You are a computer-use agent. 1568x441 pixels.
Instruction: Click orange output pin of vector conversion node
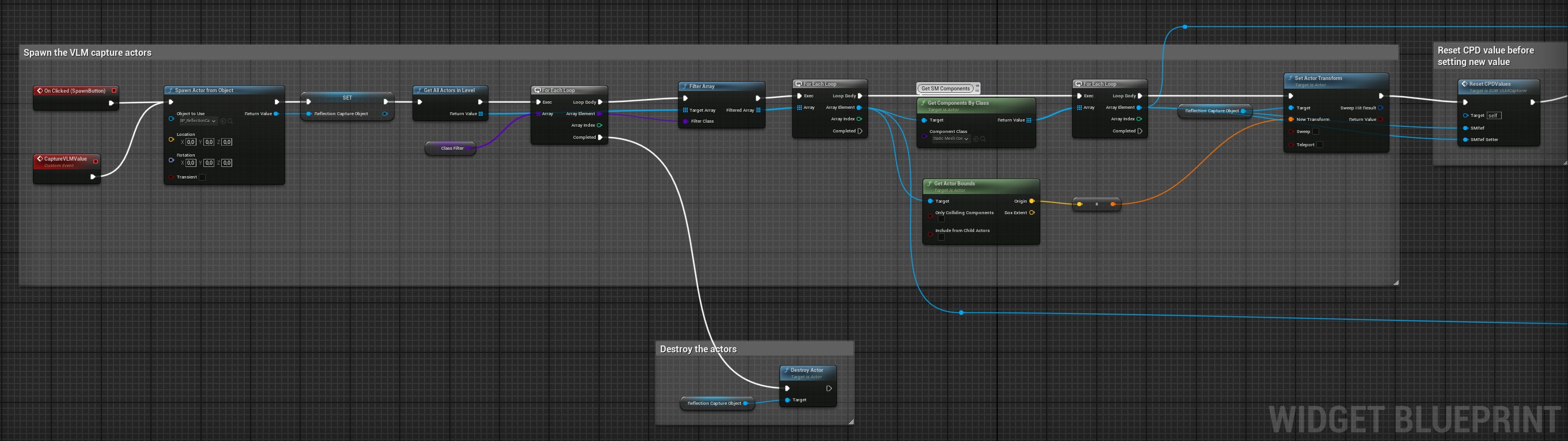click(1113, 204)
